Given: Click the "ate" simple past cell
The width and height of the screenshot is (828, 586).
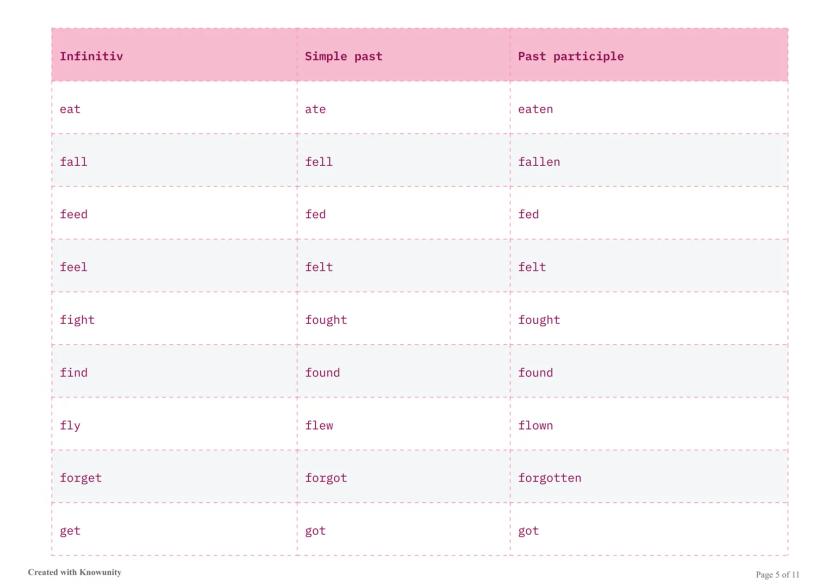Looking at the screenshot, I should pyautogui.click(x=315, y=109).
